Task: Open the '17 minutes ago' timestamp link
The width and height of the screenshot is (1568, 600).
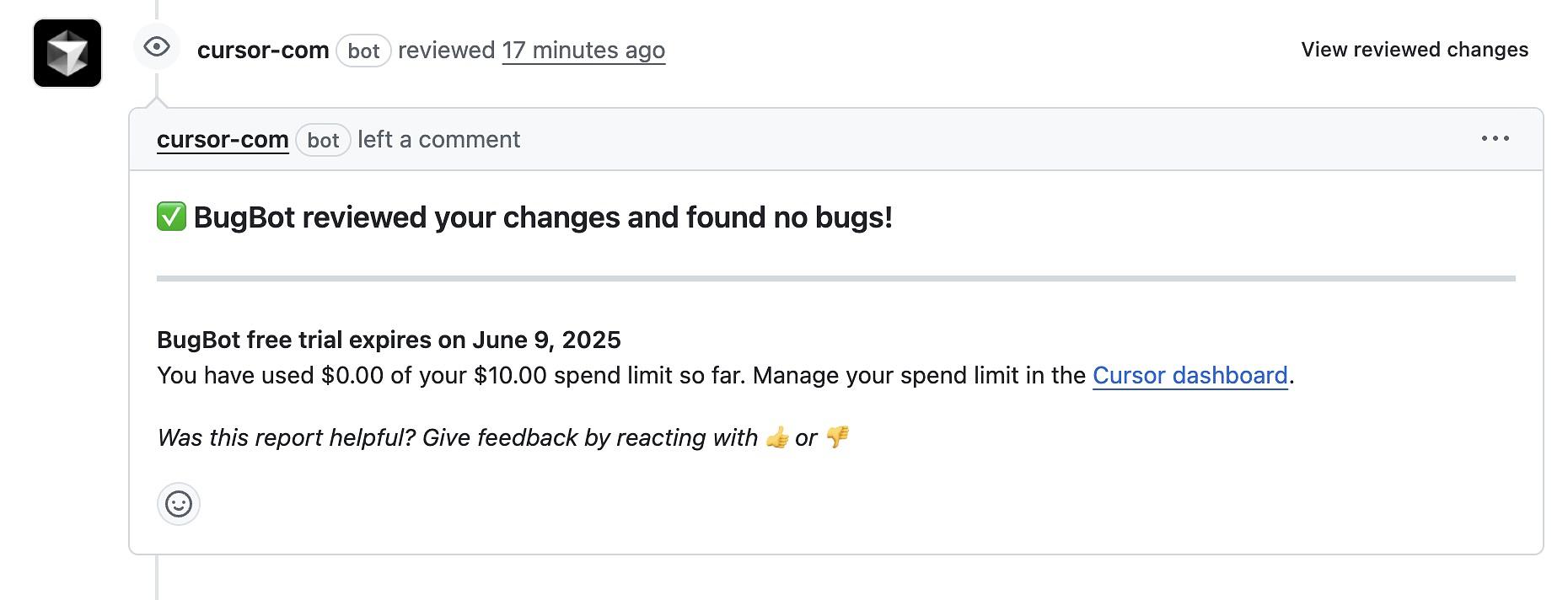Action: (x=583, y=51)
